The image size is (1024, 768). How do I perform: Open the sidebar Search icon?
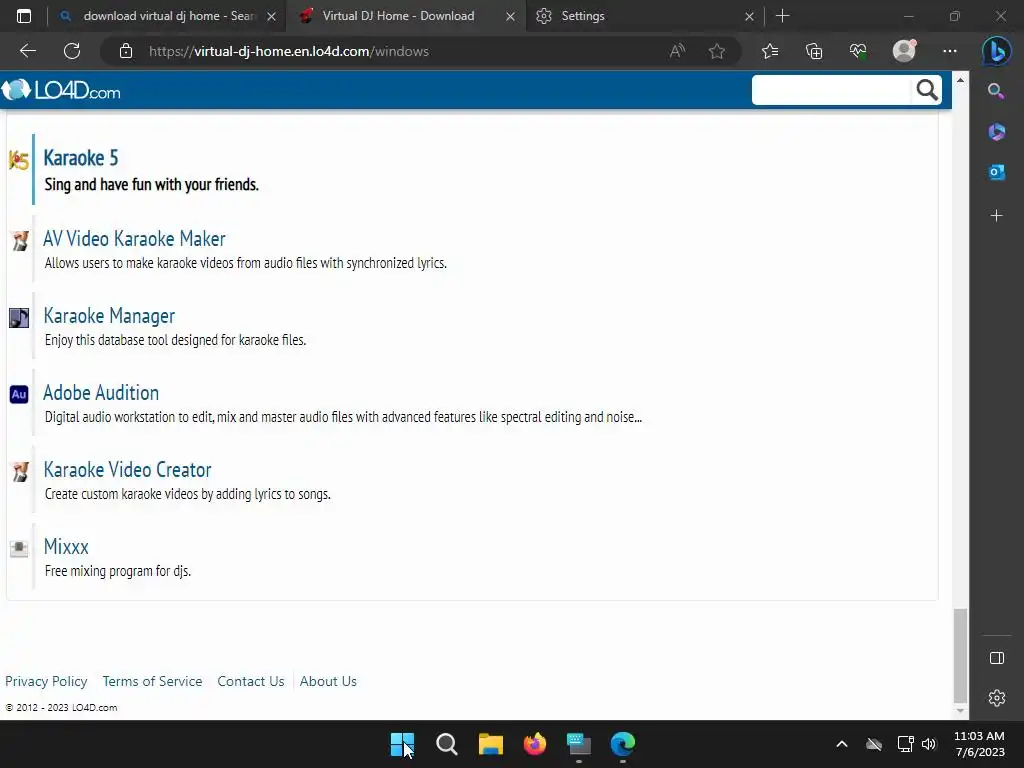996,91
